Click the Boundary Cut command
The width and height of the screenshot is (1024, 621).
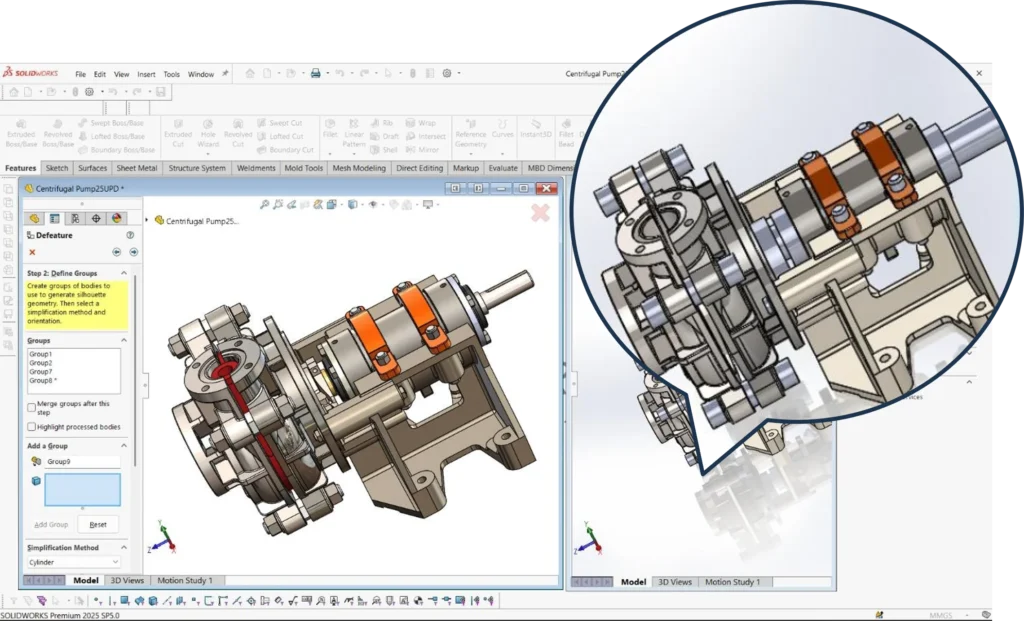pos(285,150)
